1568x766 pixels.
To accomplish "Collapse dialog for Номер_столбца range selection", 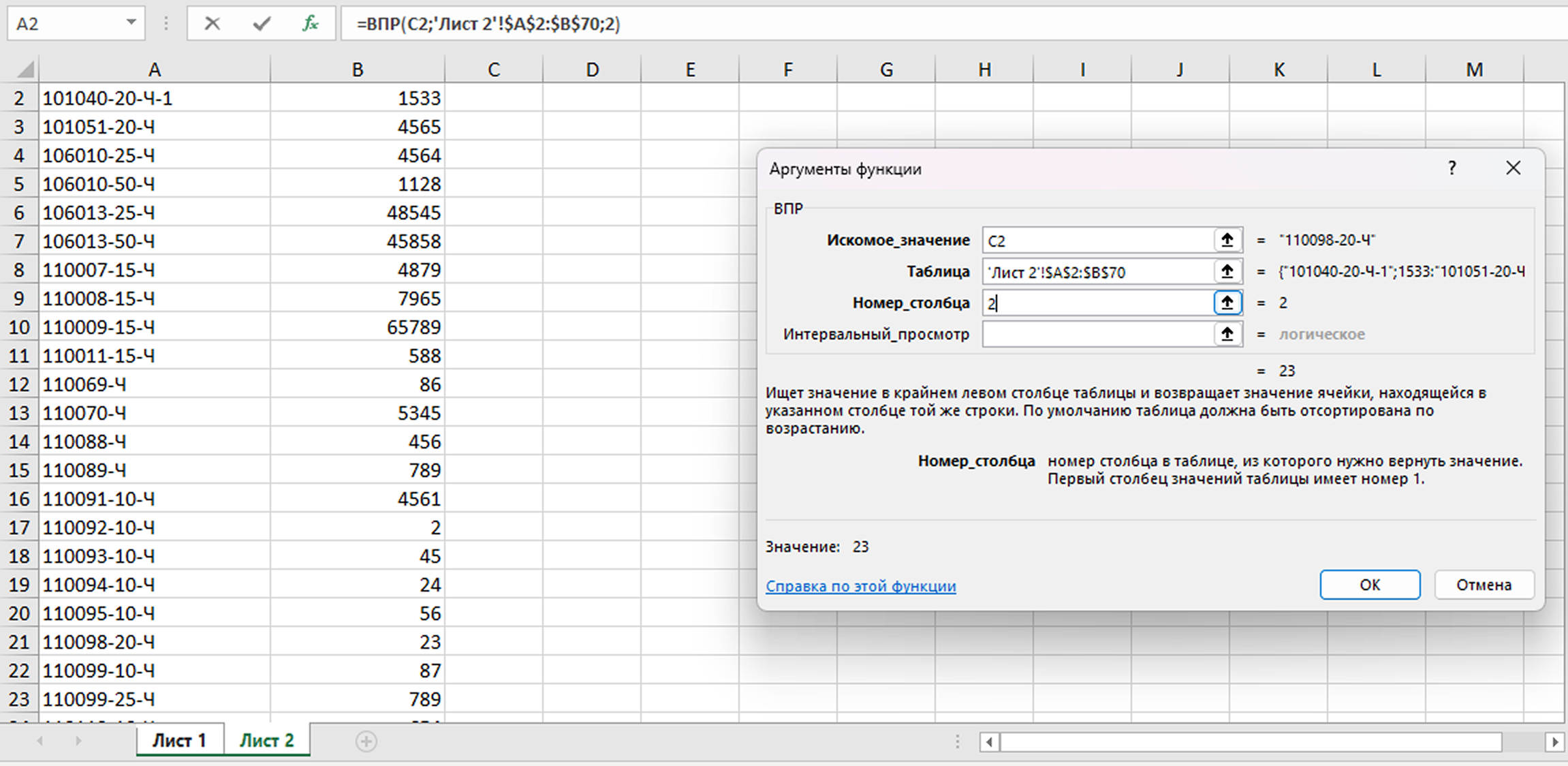I will point(1227,303).
